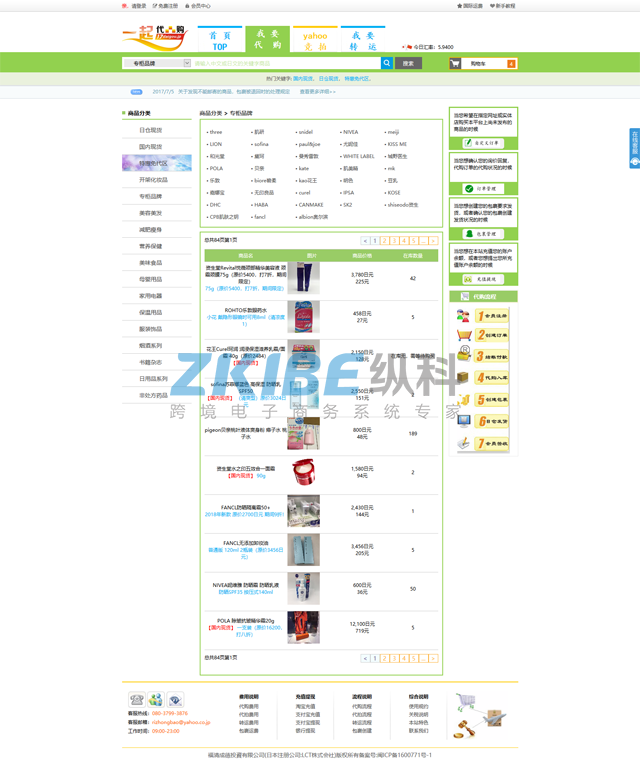Click 查看更多详细 view more details link

[x=317, y=91]
